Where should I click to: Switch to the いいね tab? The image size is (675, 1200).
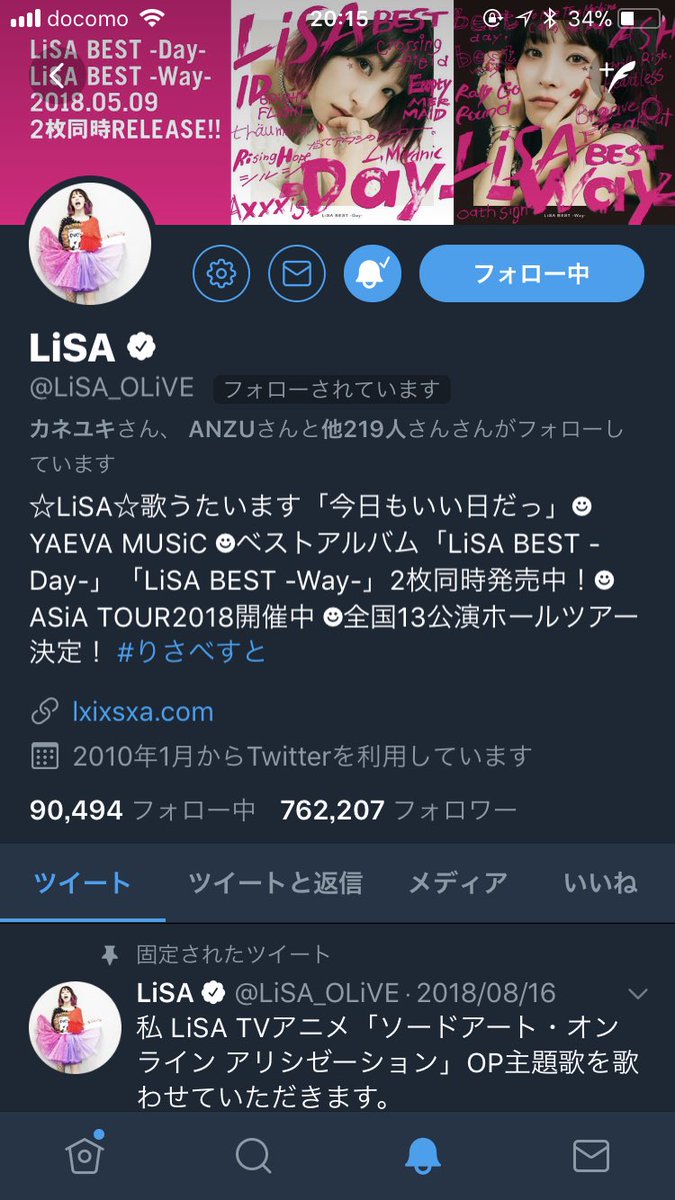tap(600, 883)
